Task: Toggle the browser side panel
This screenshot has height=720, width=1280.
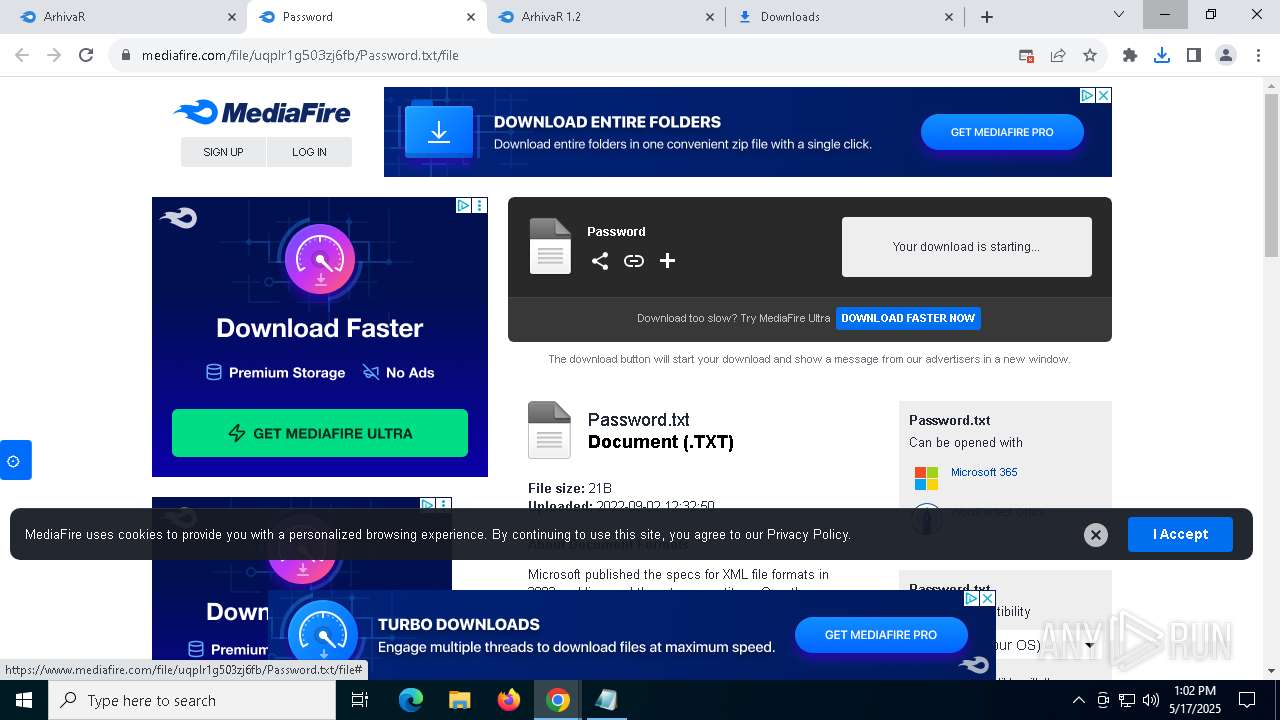Action: (x=1194, y=56)
